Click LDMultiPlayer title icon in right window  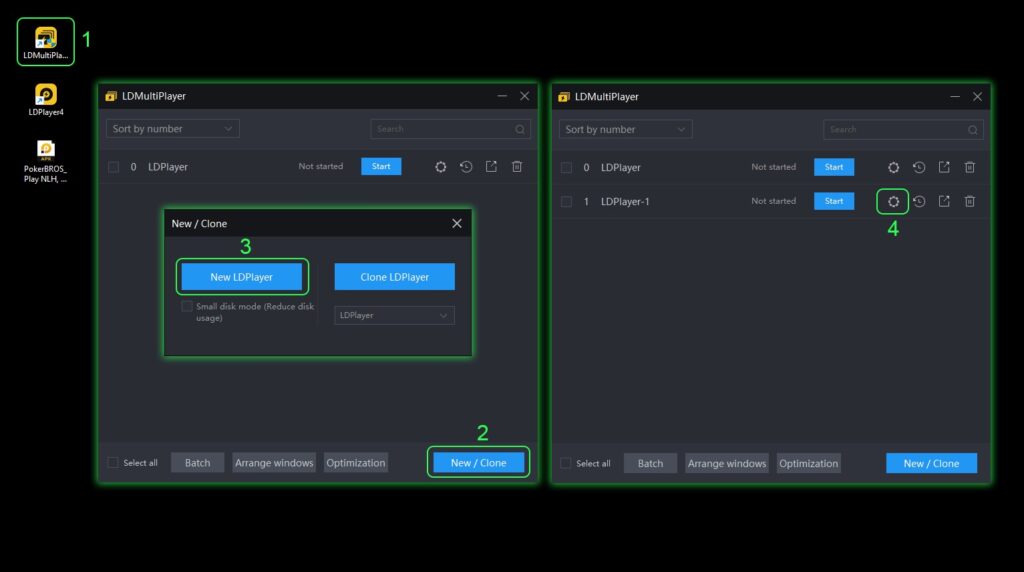point(564,97)
